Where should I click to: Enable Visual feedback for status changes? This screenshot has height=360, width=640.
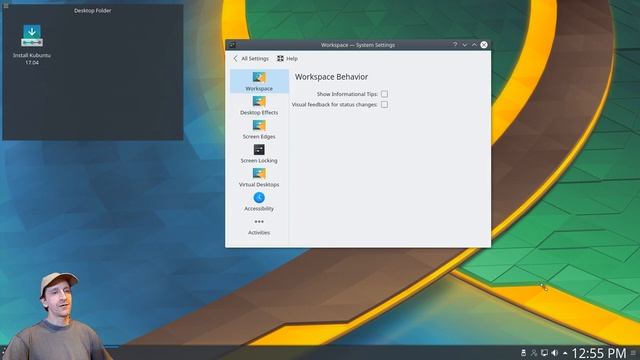384,104
